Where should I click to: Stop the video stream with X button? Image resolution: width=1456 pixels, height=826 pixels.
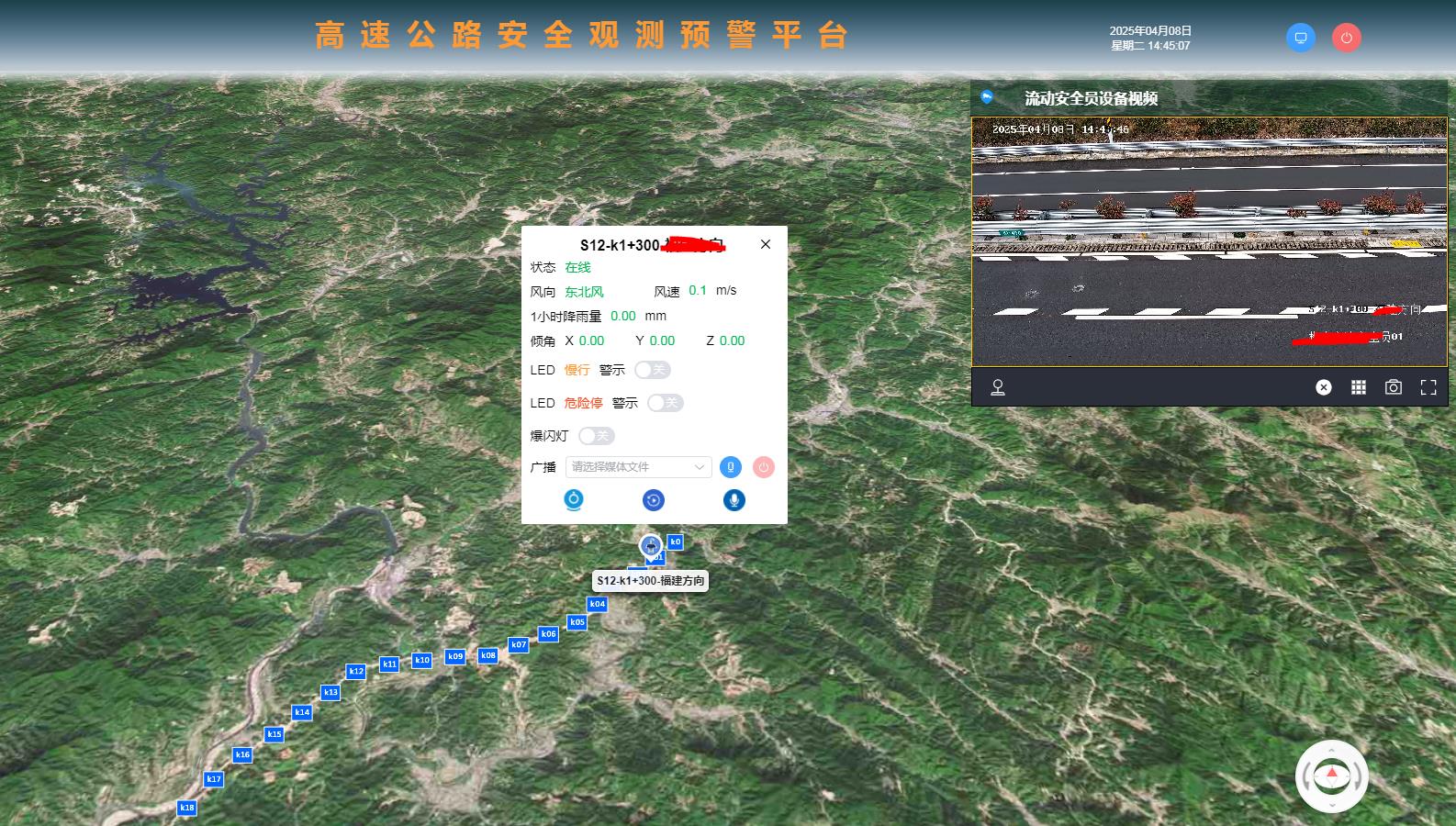(1323, 387)
